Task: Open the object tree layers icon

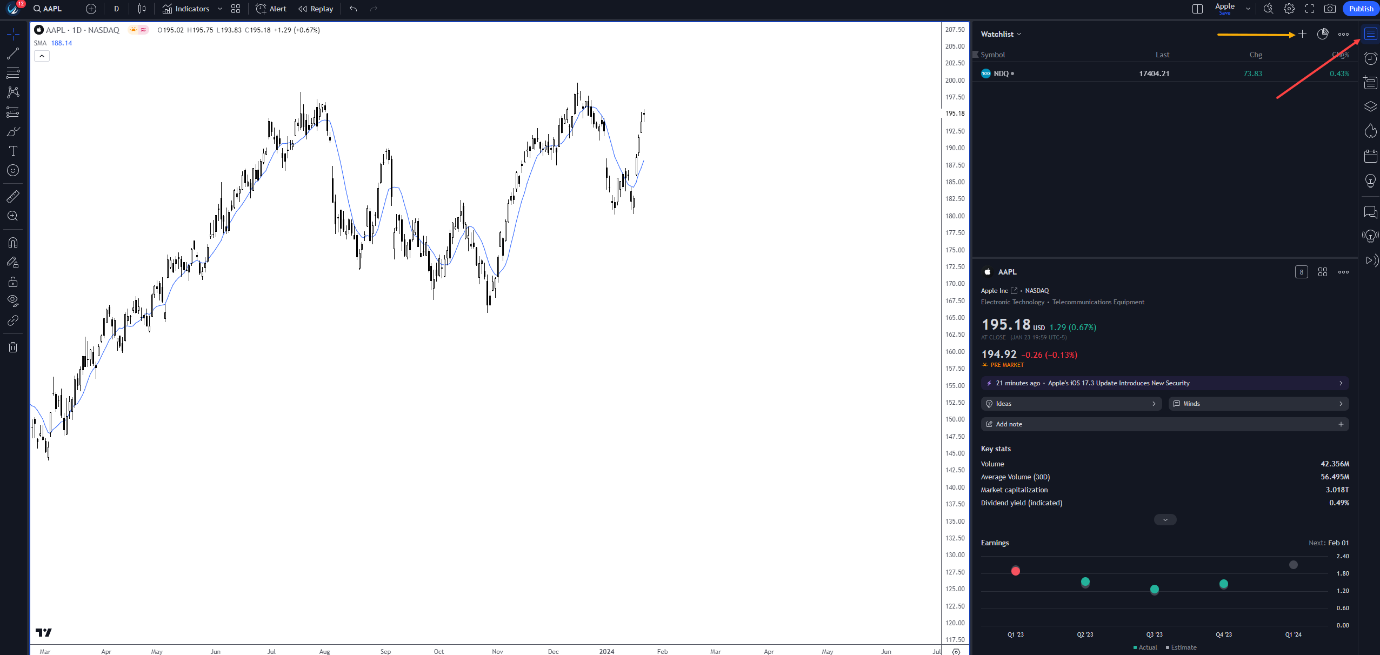Action: coord(1370,107)
